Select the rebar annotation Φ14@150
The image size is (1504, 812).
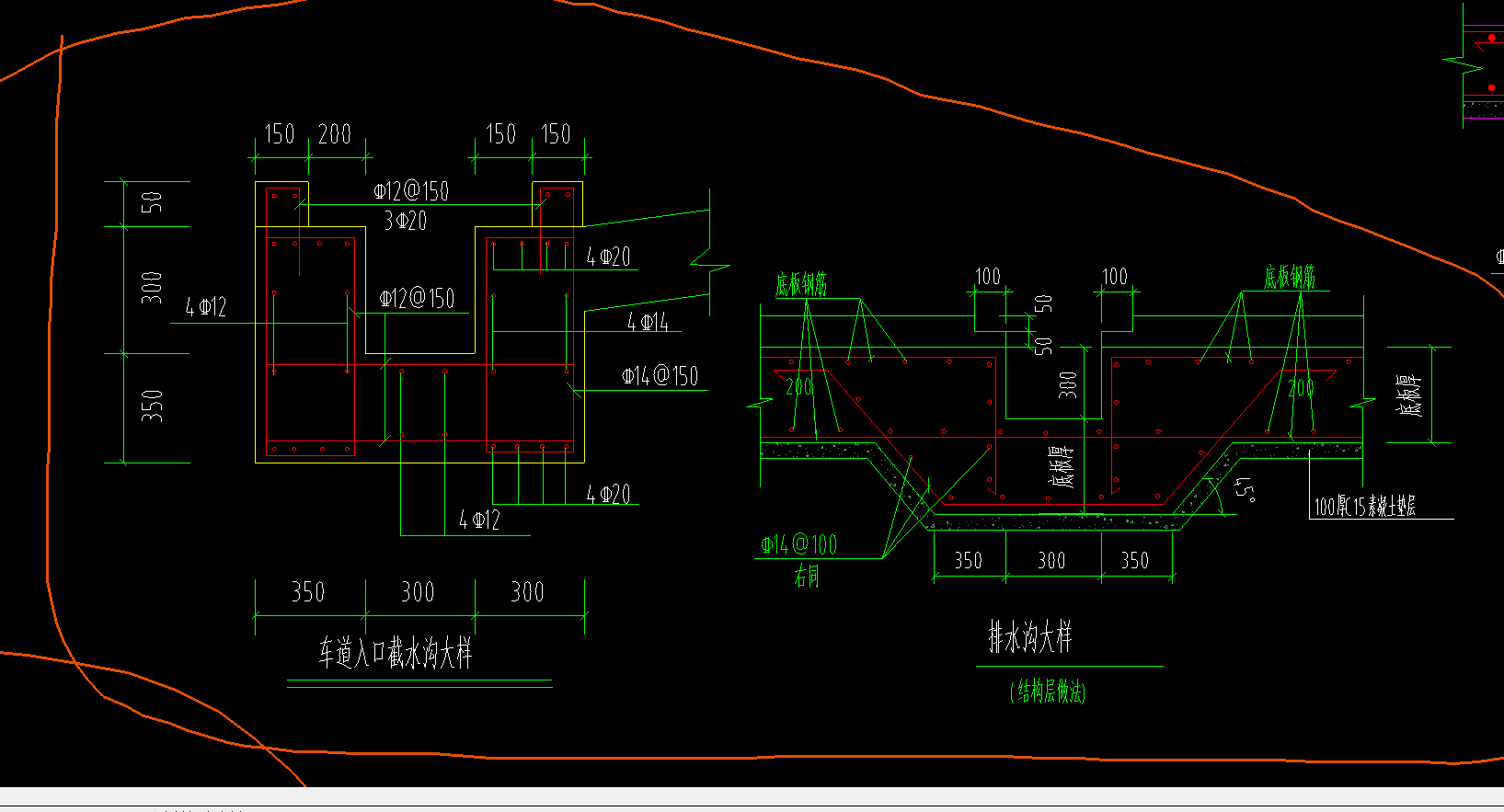click(x=660, y=376)
